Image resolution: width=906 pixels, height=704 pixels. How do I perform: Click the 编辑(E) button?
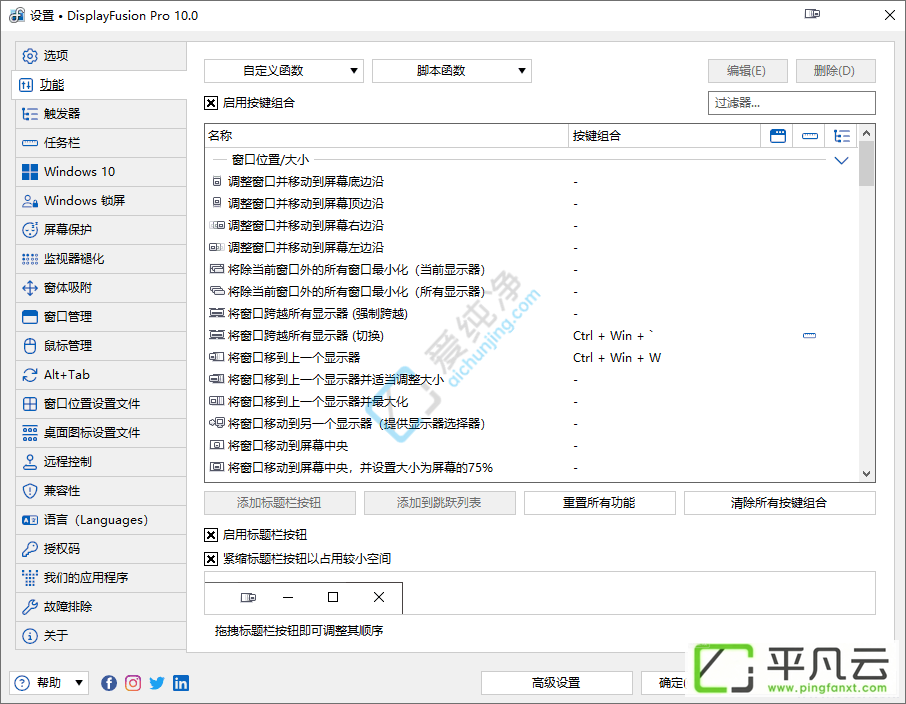(748, 71)
